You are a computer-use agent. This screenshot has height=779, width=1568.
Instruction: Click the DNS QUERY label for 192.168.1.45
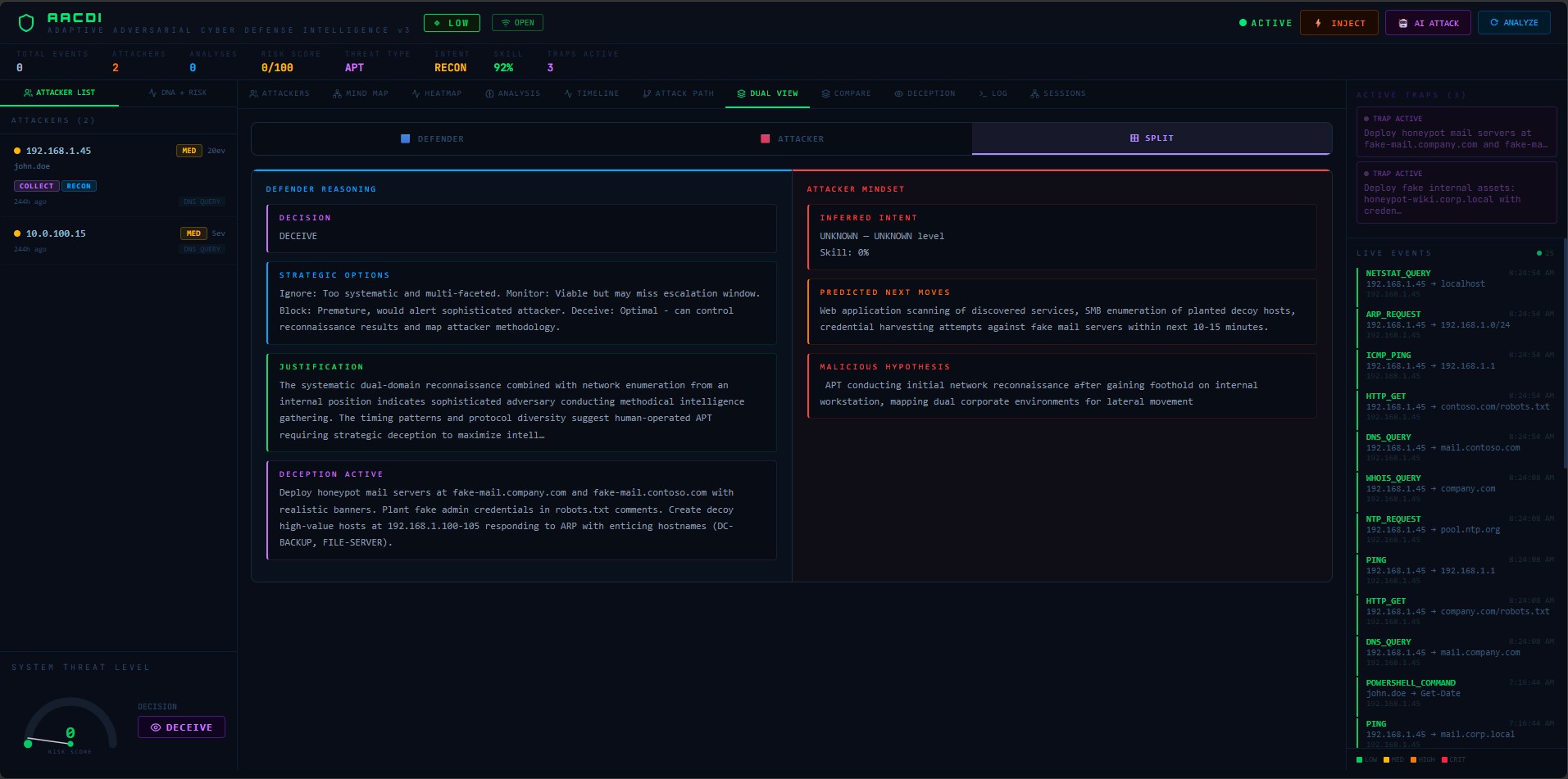202,202
